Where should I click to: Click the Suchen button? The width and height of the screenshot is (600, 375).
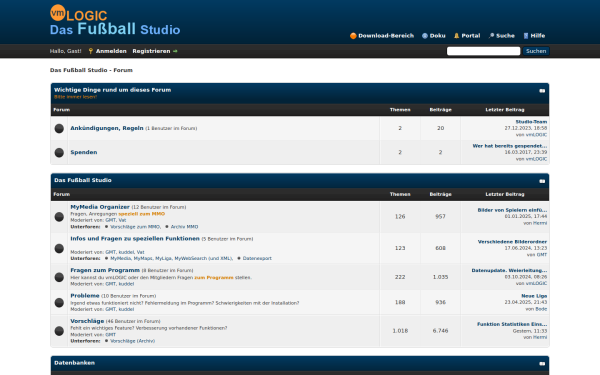point(536,51)
